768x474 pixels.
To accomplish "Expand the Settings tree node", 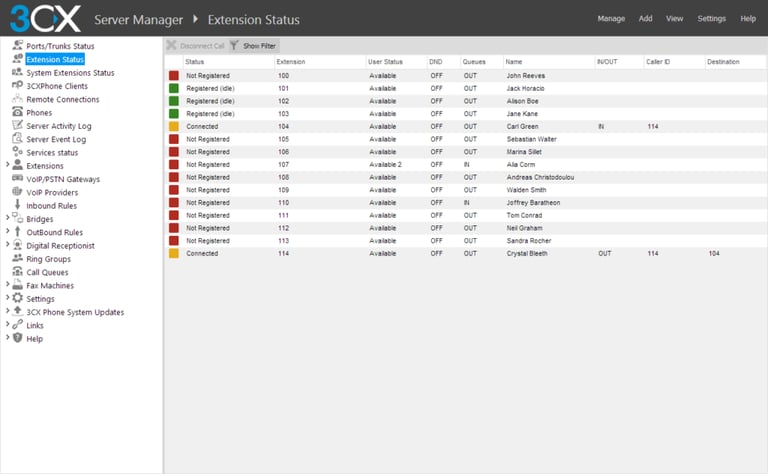I will pyautogui.click(x=7, y=298).
